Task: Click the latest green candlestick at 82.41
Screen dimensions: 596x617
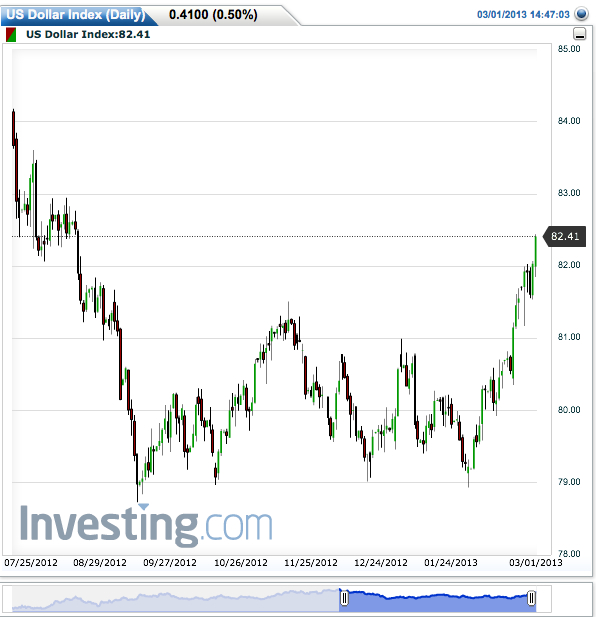Action: [x=535, y=251]
